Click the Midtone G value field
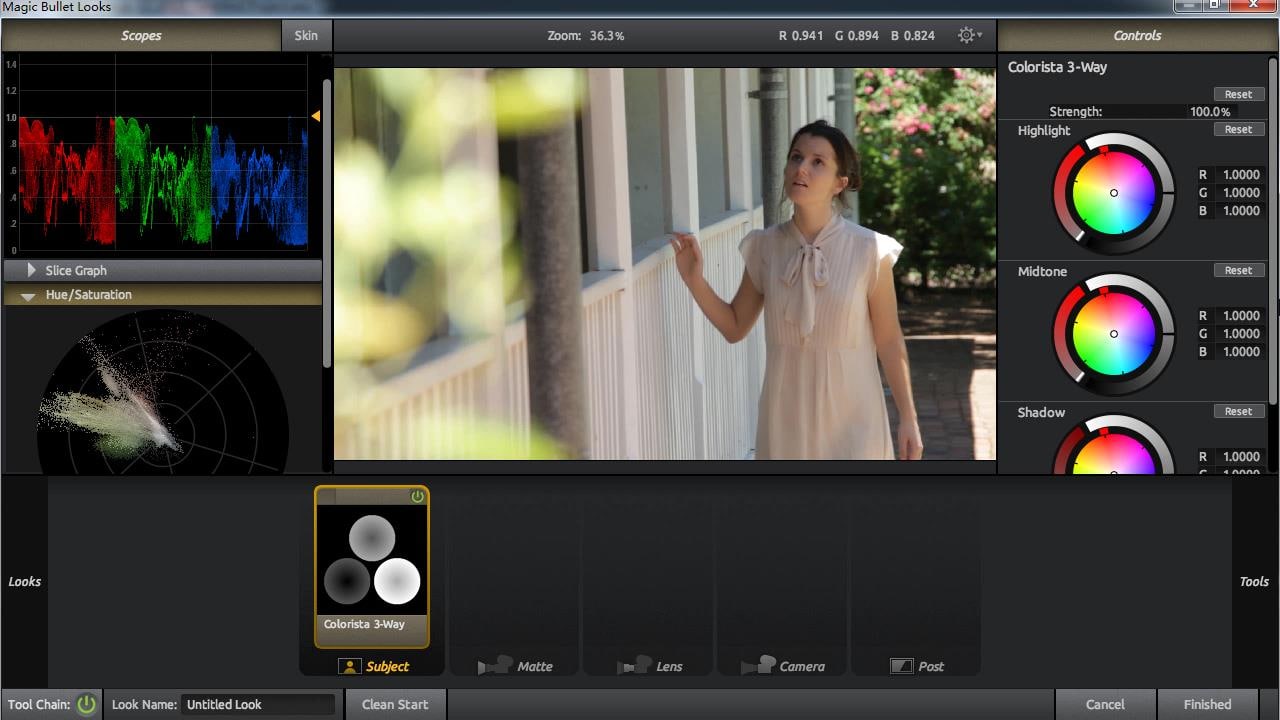The image size is (1280, 720). pyautogui.click(x=1241, y=334)
